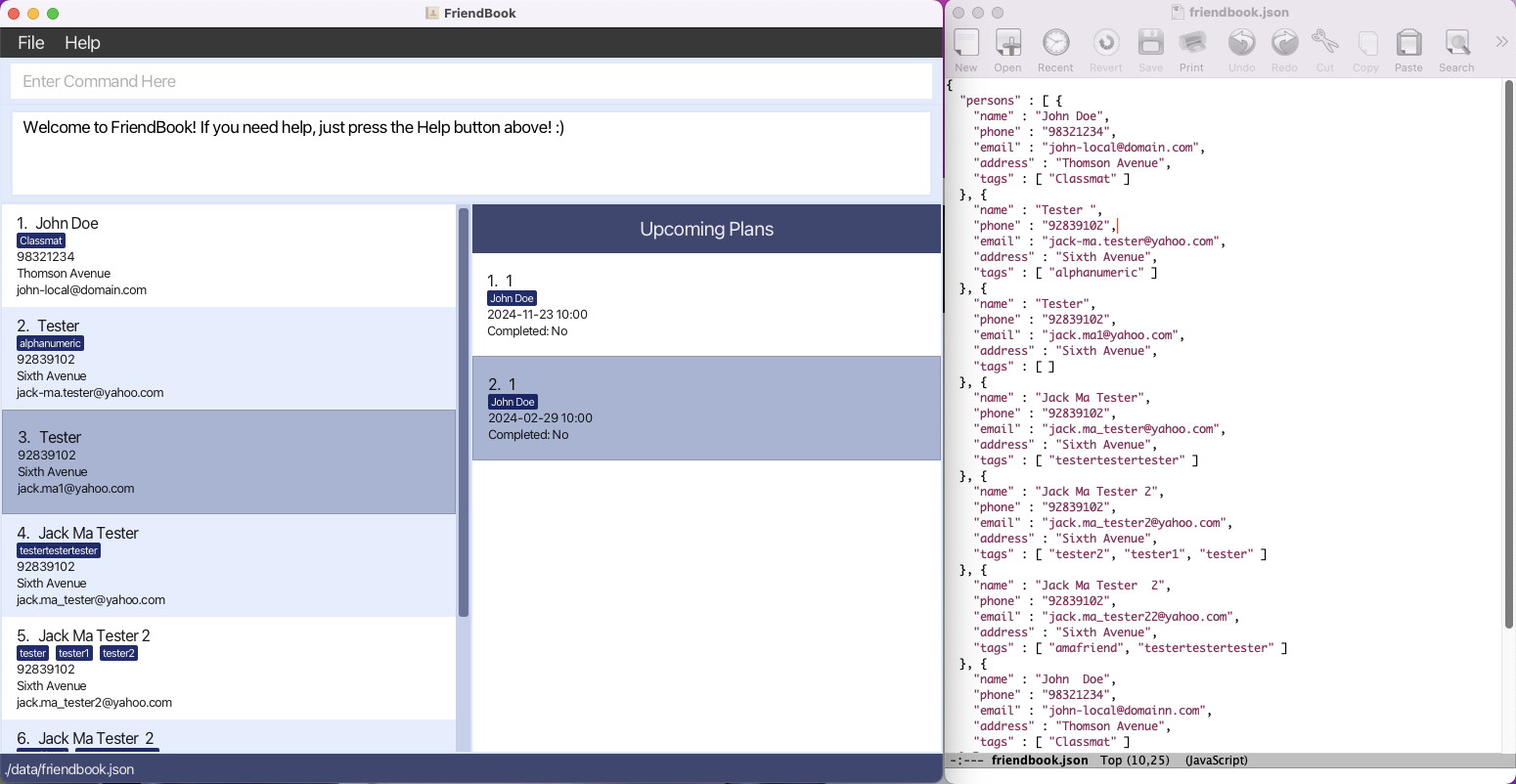Select contact 2 Tester with alphanumeric tag
The height and width of the screenshot is (784, 1516).
pyautogui.click(x=229, y=359)
